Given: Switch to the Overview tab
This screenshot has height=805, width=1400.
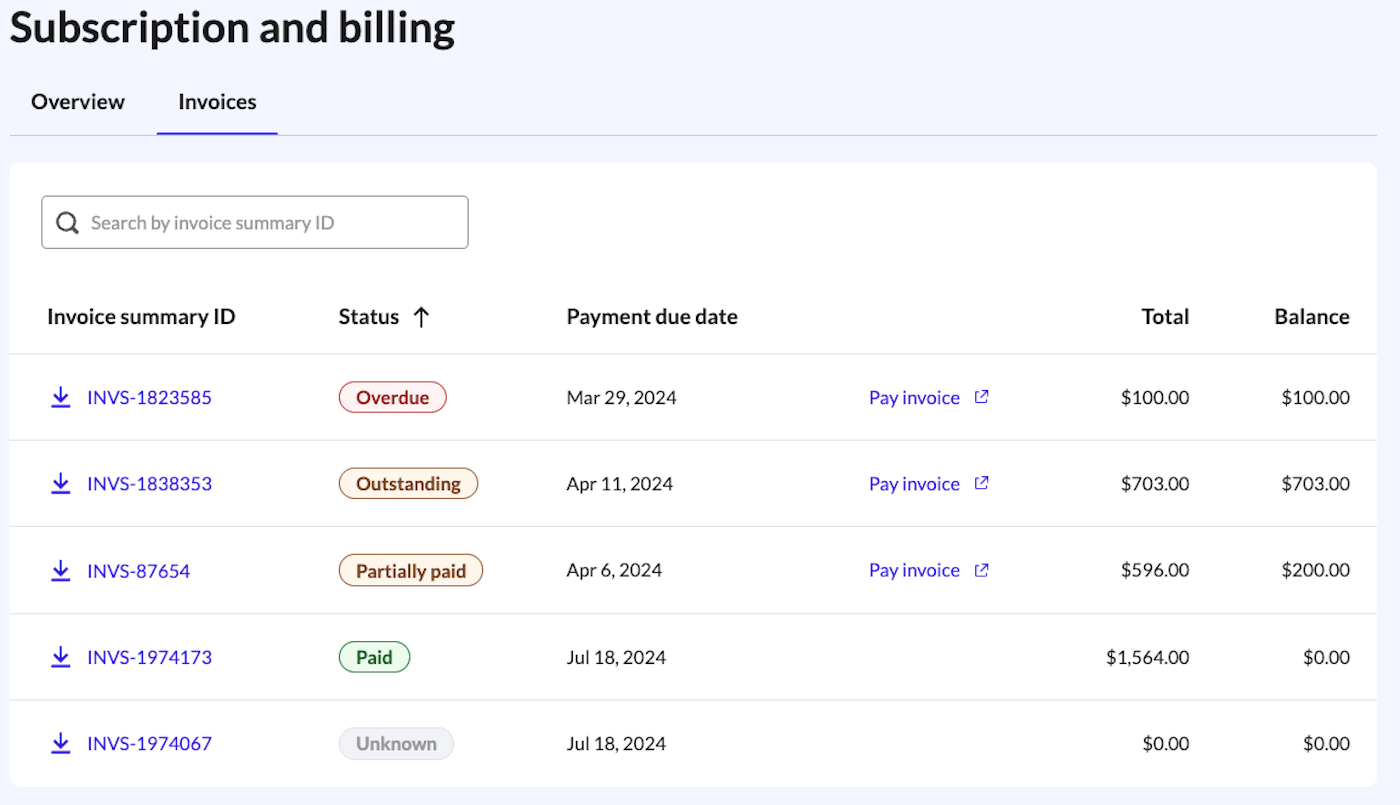Looking at the screenshot, I should pyautogui.click(x=78, y=102).
